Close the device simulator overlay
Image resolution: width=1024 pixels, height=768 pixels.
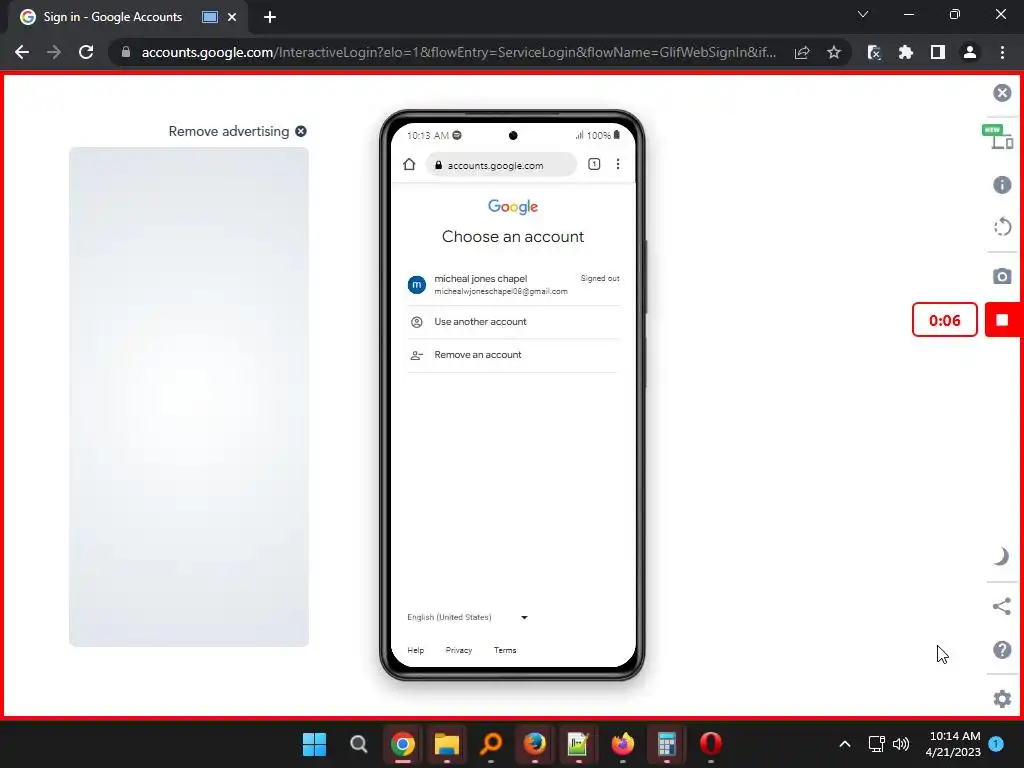[1002, 93]
